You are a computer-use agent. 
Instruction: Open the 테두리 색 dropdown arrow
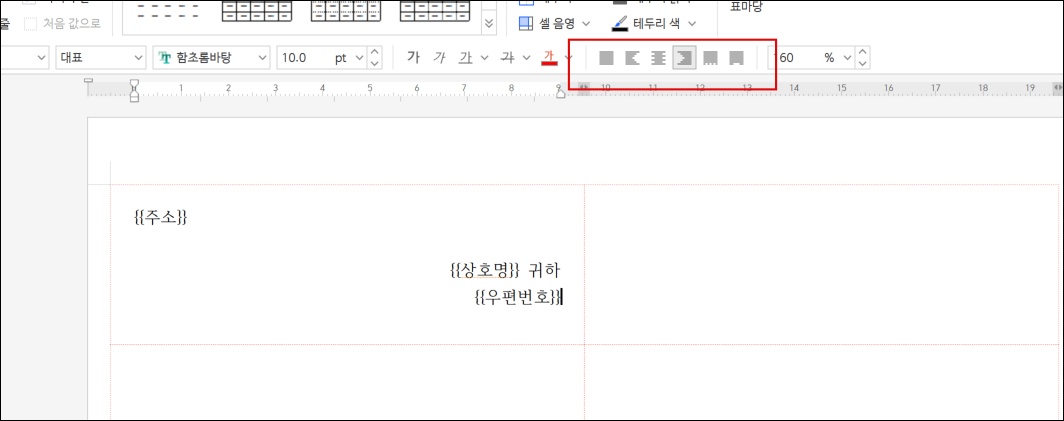click(691, 24)
